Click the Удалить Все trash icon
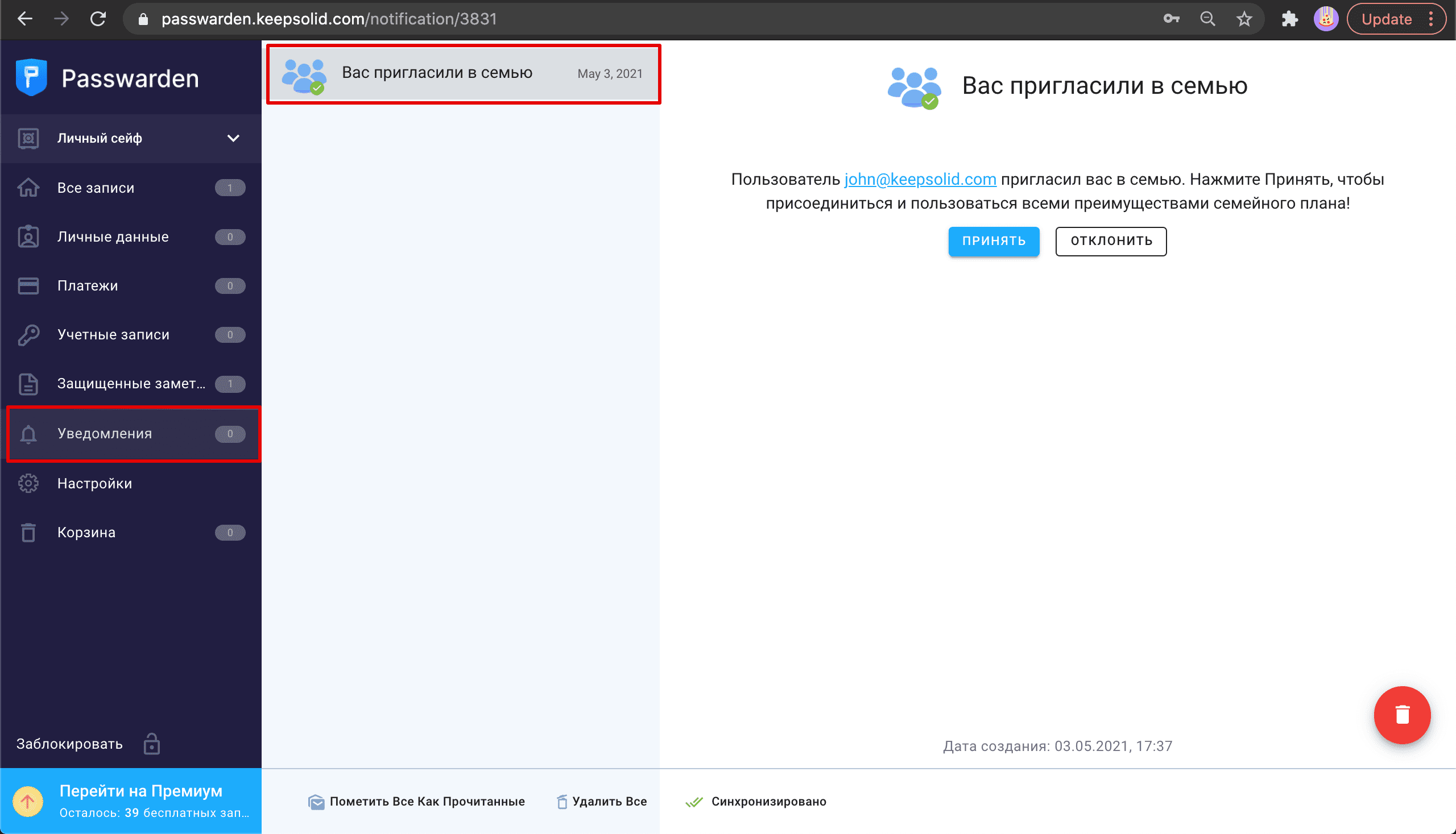 pos(561,802)
